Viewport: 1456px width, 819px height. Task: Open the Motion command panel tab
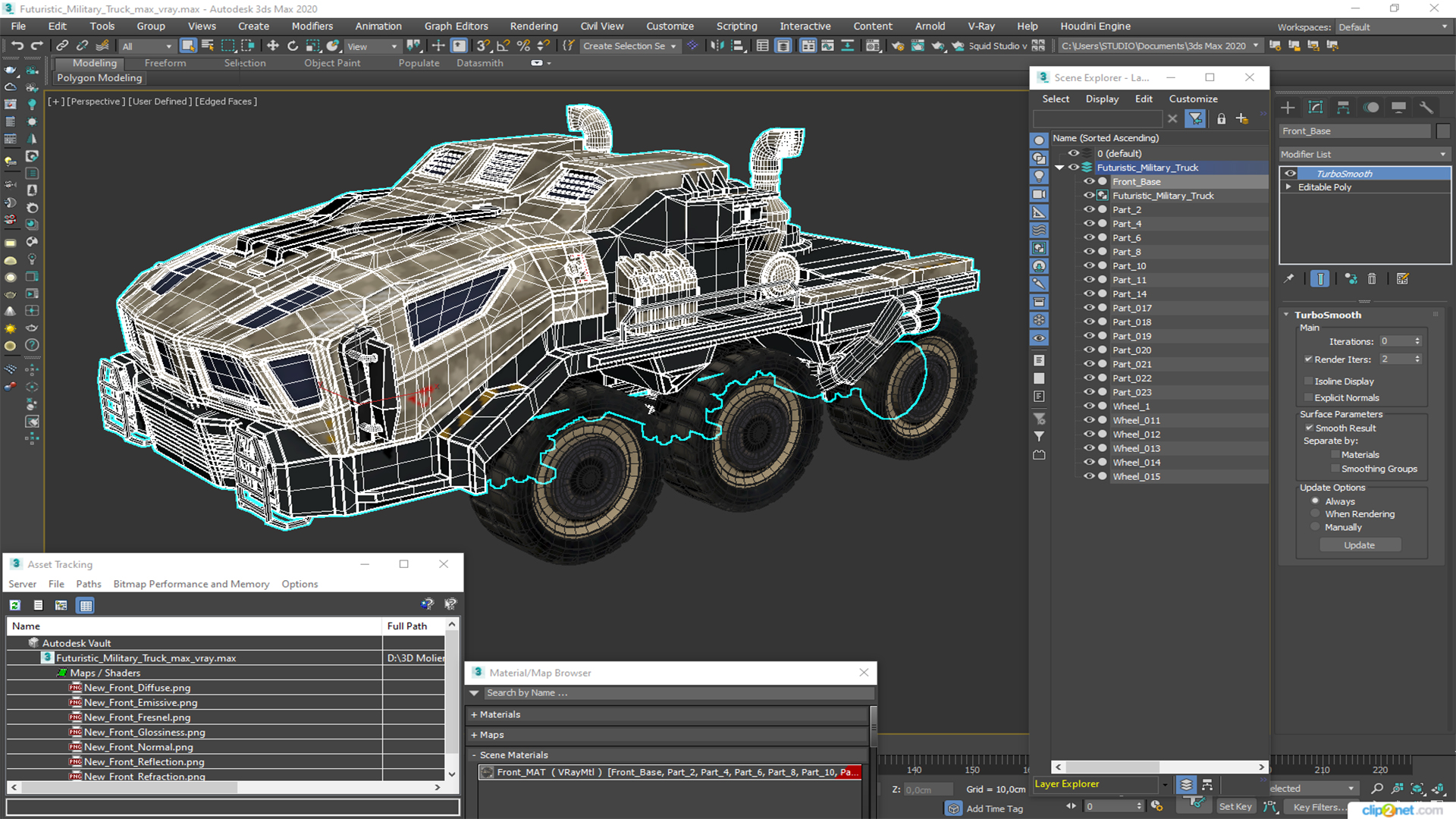click(x=1371, y=107)
